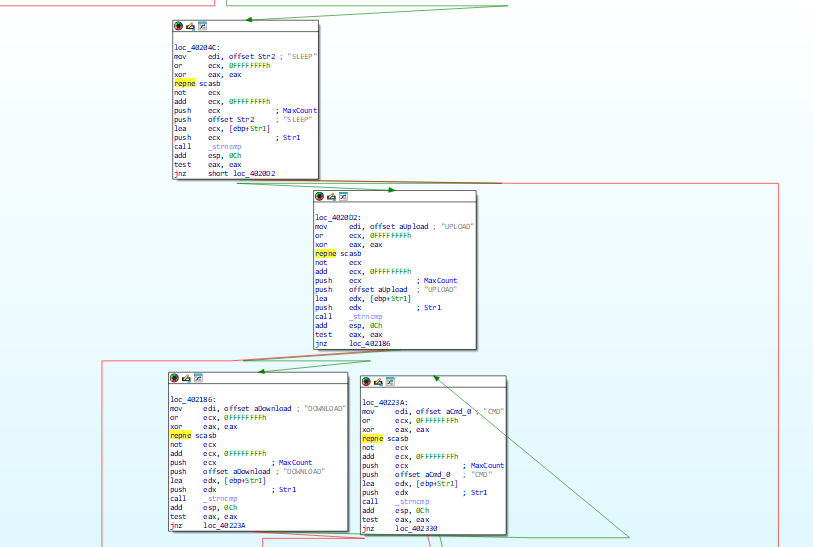
Task: Follow the _strncmp call in the DOWNLOAD block
Action: 220,499
